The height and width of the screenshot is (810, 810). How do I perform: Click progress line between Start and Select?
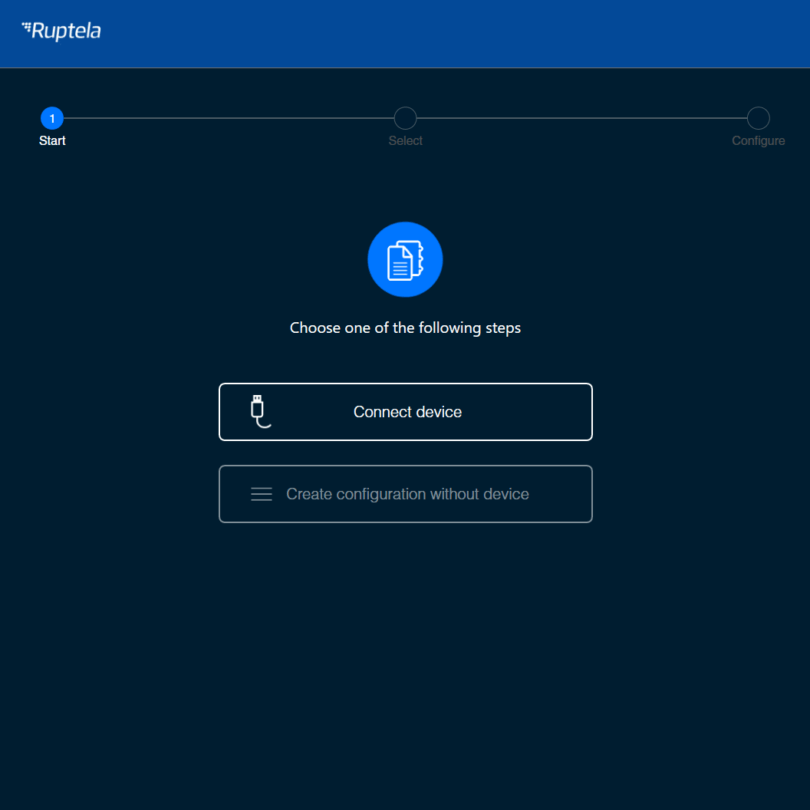228,118
